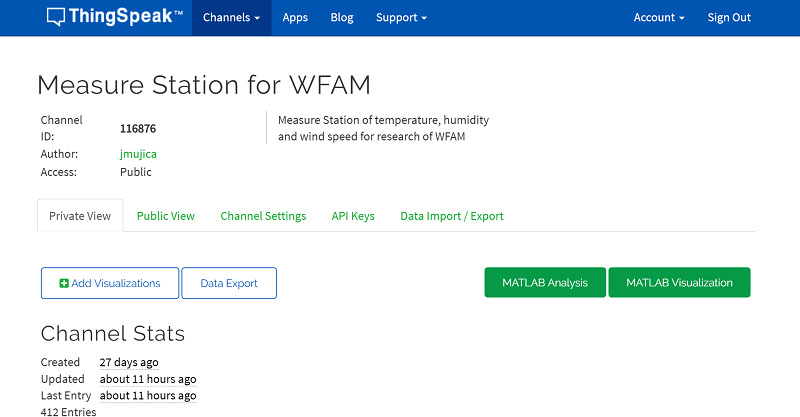Click the green plus icon on Add Visualizations

[x=64, y=283]
